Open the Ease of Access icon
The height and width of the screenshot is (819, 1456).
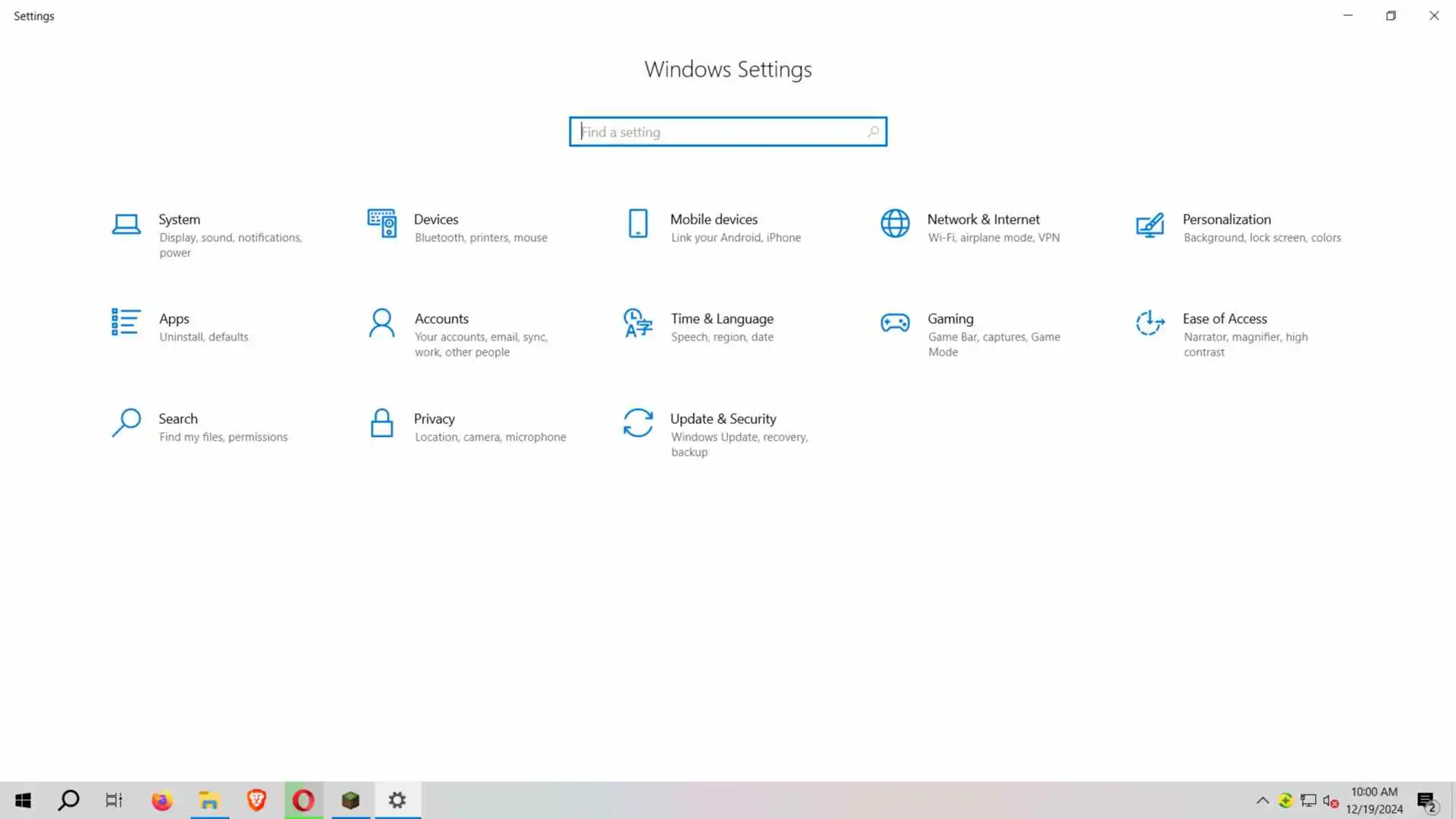pyautogui.click(x=1150, y=323)
